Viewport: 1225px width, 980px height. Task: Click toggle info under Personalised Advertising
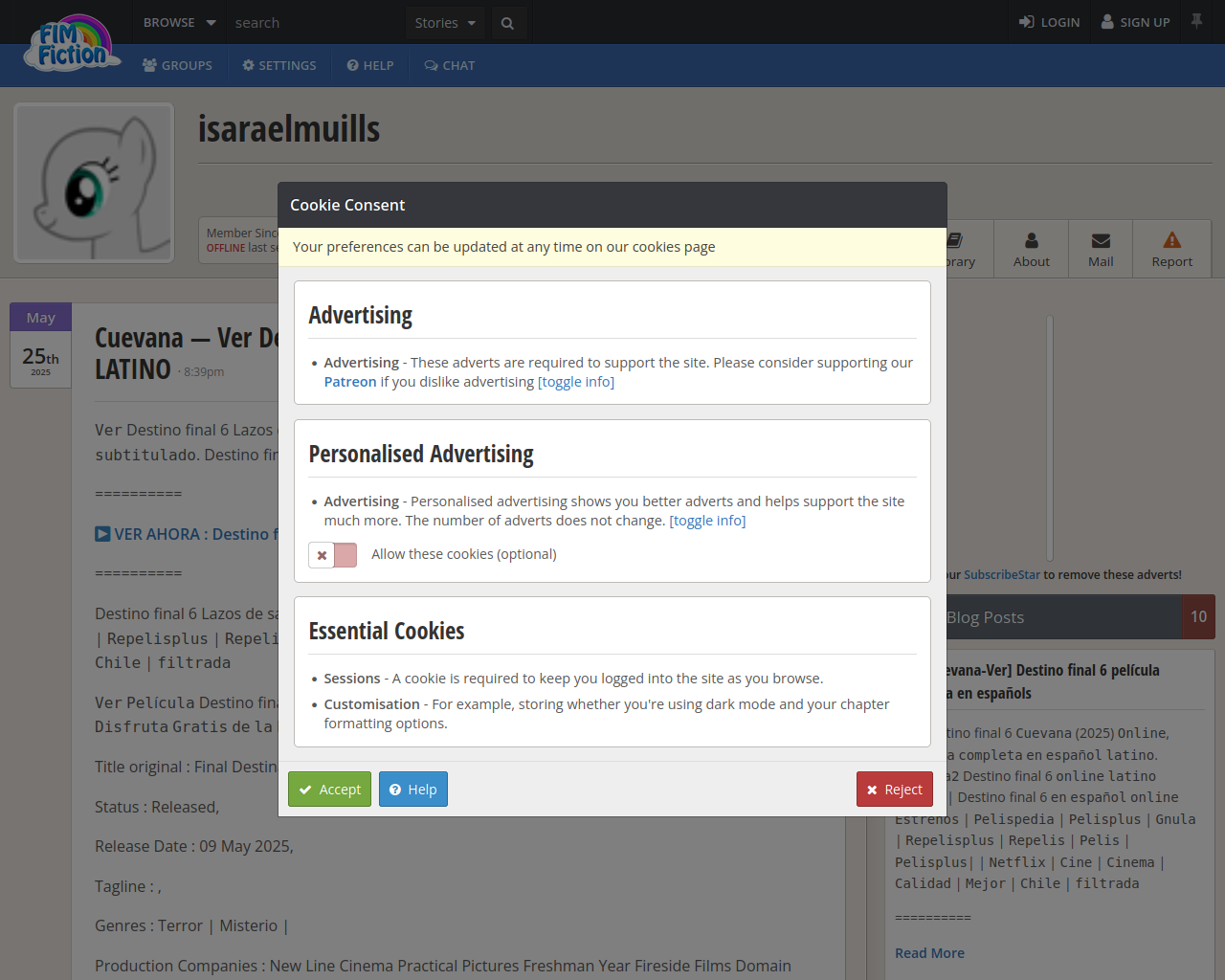(707, 521)
